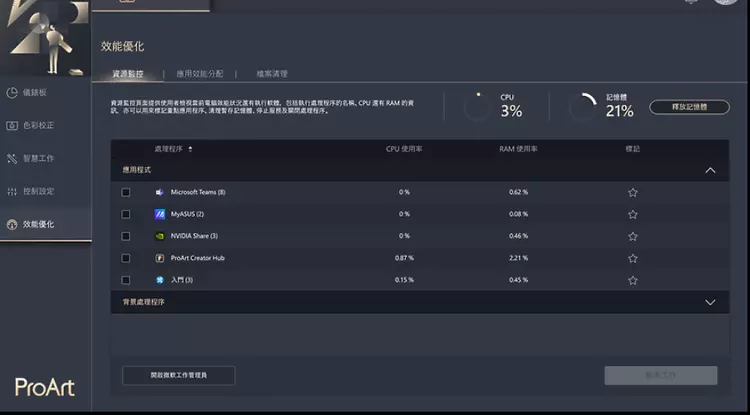Sort by 處理程序 column arrow
The height and width of the screenshot is (415, 750).
[x=191, y=149]
